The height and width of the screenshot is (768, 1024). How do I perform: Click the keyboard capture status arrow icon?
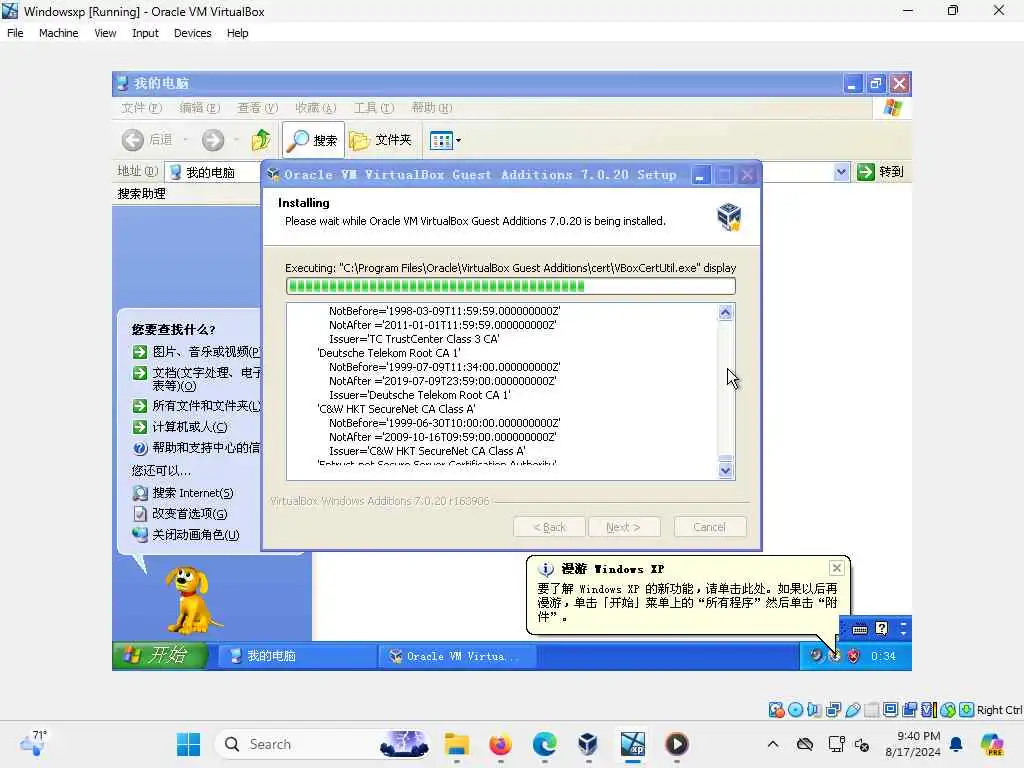pyautogui.click(x=967, y=710)
